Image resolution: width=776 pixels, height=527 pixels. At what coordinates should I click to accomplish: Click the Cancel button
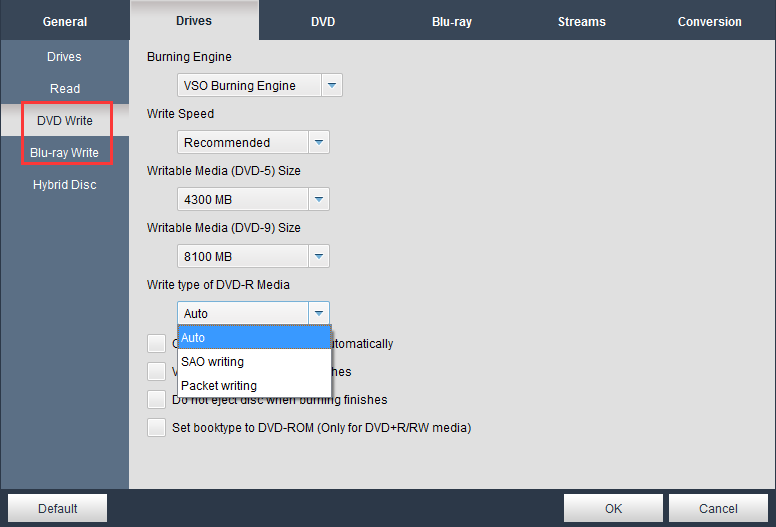[718, 508]
